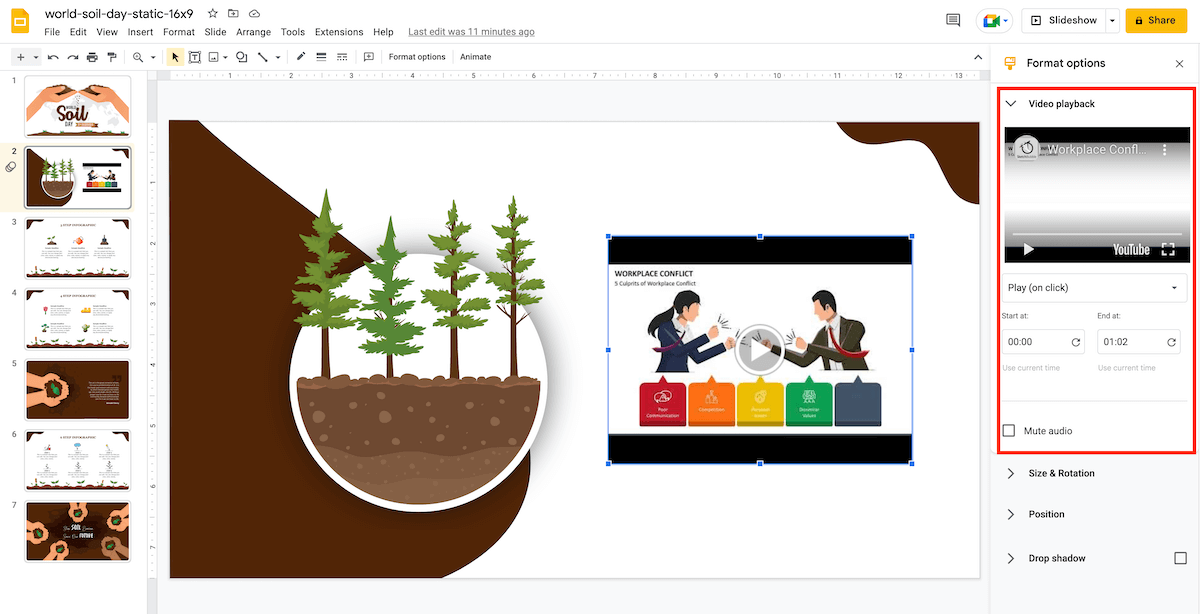1200x614 pixels.
Task: Open the Help menu
Action: coord(383,32)
